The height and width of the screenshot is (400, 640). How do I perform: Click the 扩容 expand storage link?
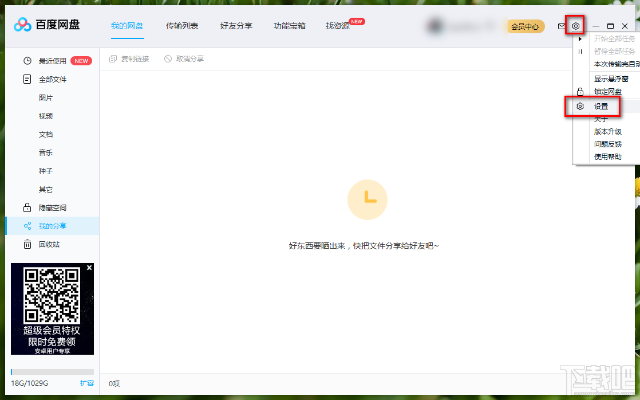[x=87, y=383]
